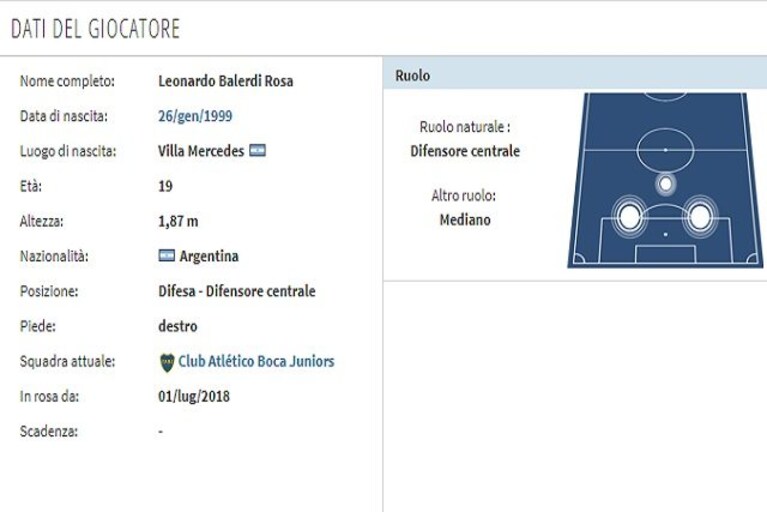
Task: Click the Mediano other role text
Action: pyautogui.click(x=465, y=220)
